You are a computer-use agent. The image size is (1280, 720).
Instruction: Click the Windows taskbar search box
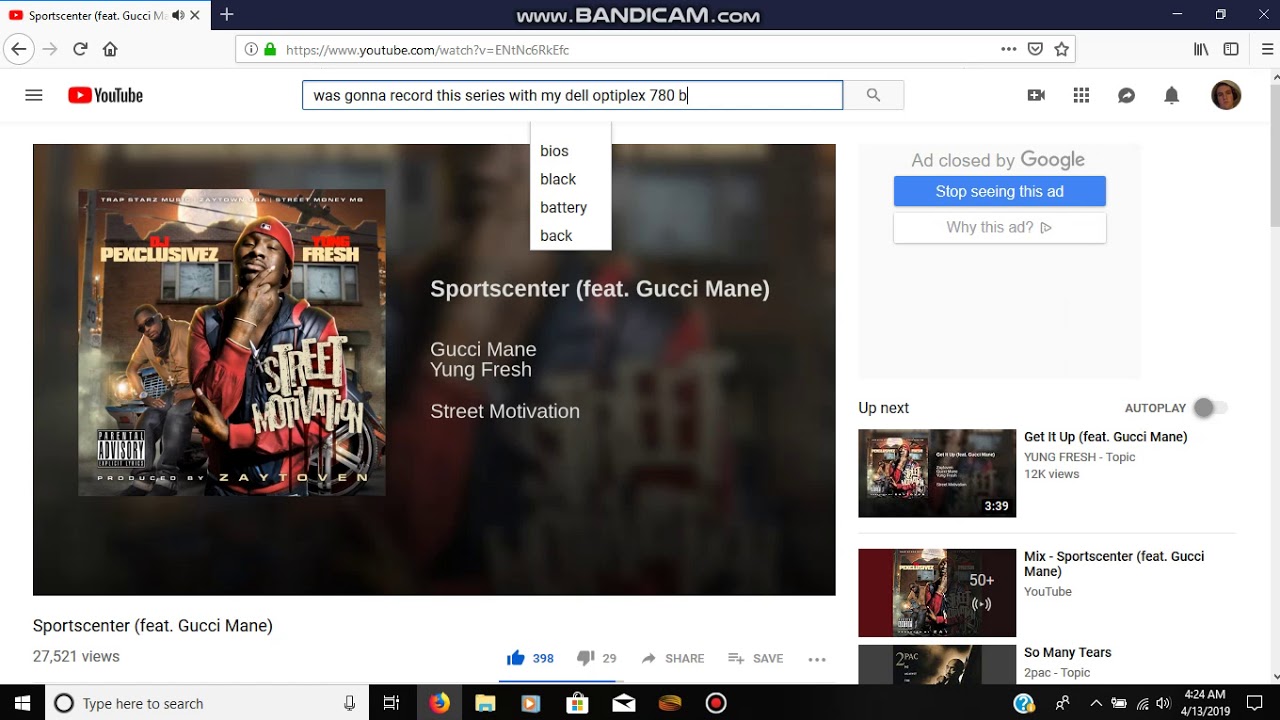pos(207,703)
